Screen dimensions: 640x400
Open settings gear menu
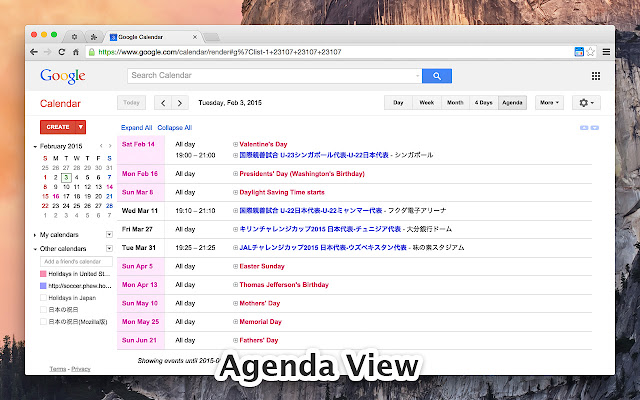coord(586,103)
